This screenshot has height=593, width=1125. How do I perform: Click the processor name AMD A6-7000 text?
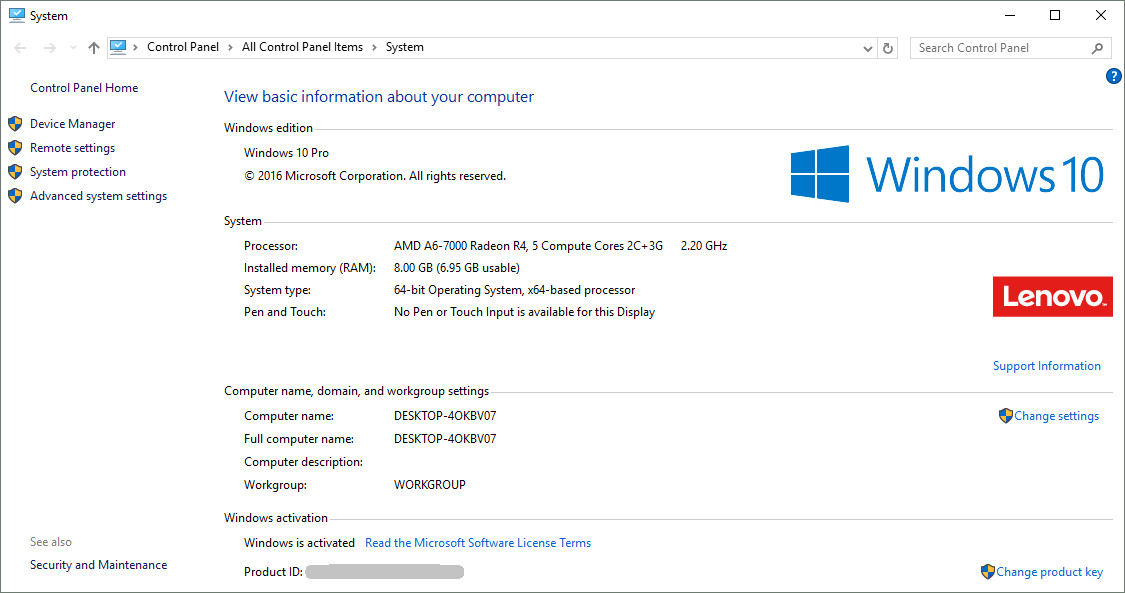click(x=528, y=245)
